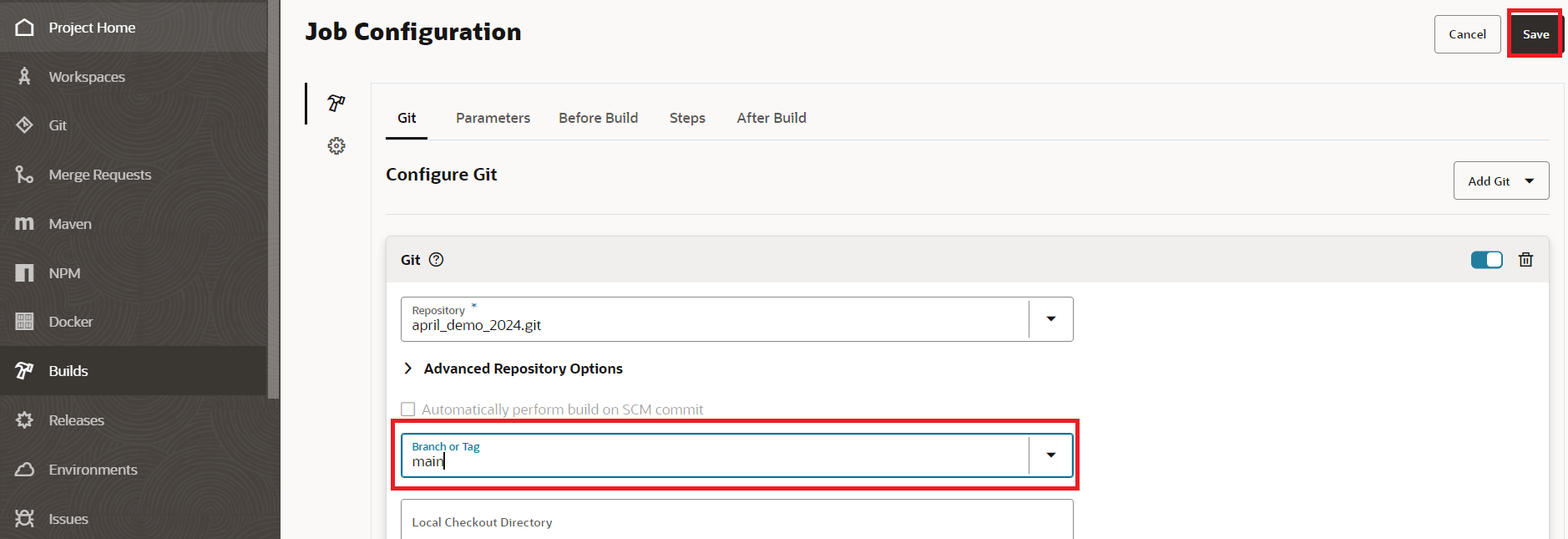
Task: Open Docker from the sidebar
Action: [71, 322]
